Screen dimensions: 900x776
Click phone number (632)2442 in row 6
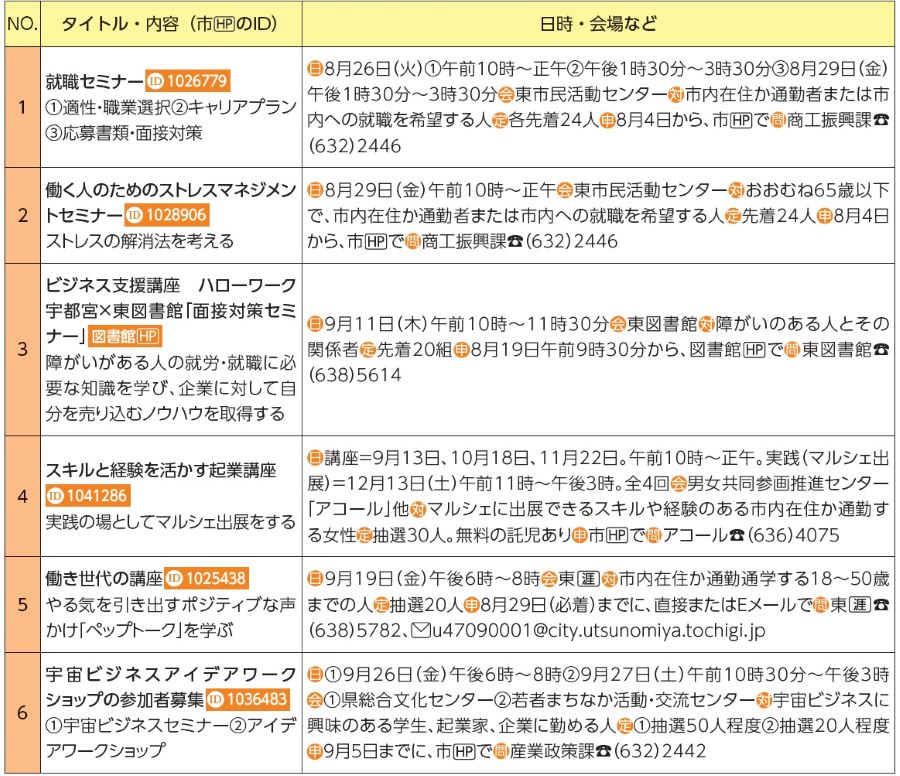(x=660, y=751)
